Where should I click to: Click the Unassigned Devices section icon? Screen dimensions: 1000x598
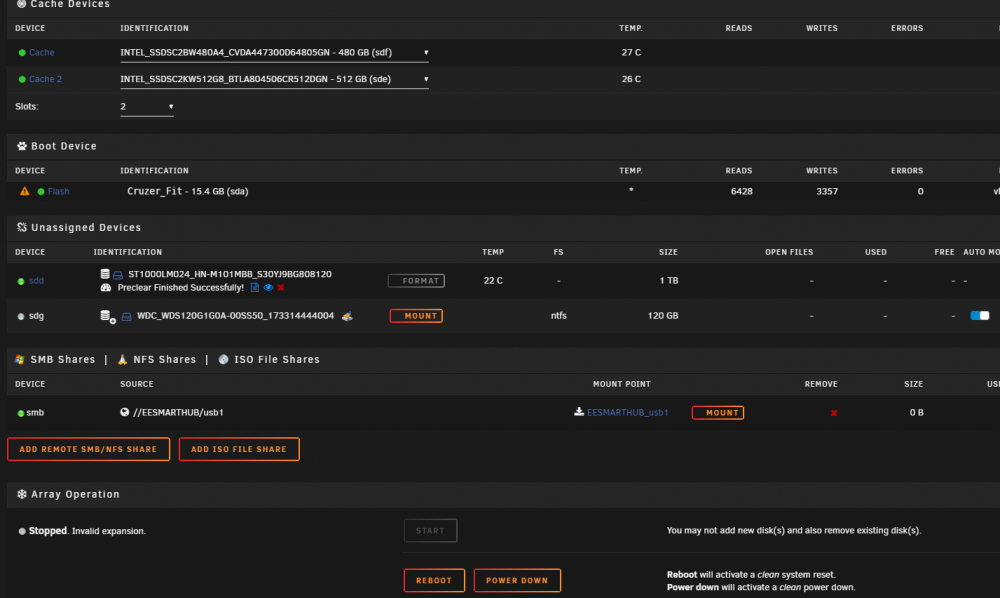22,228
